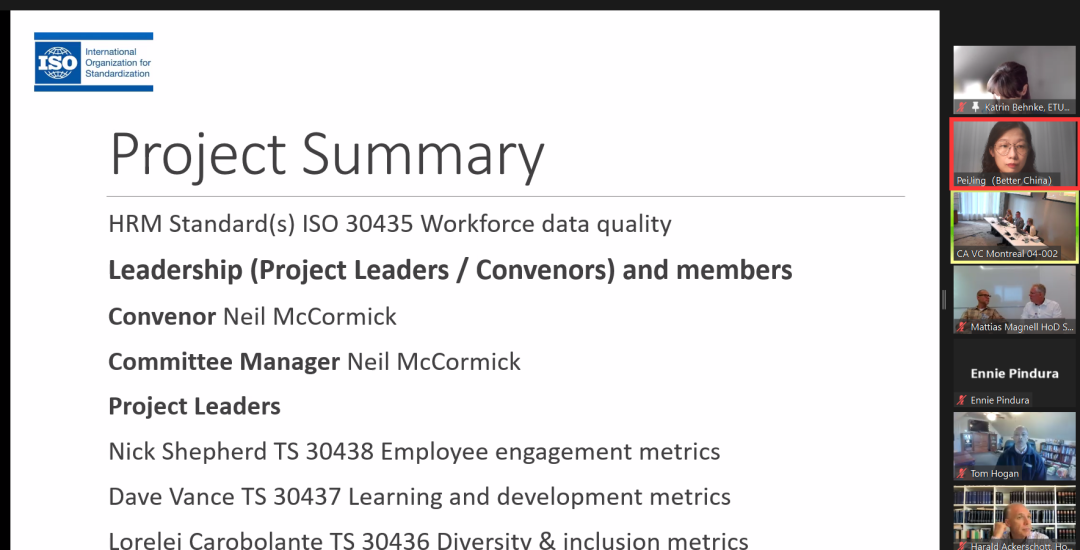Select Tom Hogan's video thumbnail
This screenshot has width=1080, height=550.
point(1014,441)
